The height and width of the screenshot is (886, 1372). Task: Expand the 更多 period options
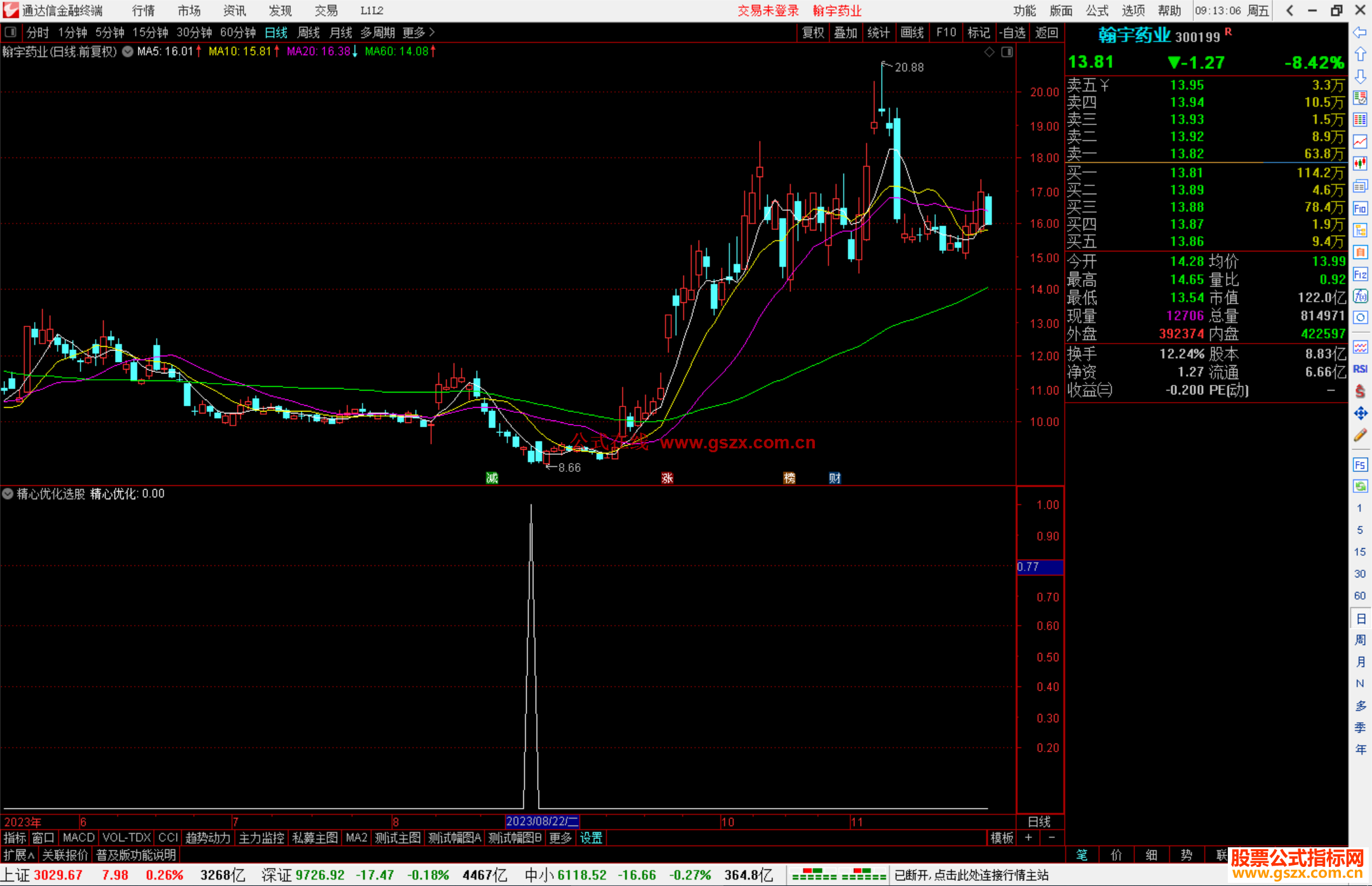[x=418, y=32]
